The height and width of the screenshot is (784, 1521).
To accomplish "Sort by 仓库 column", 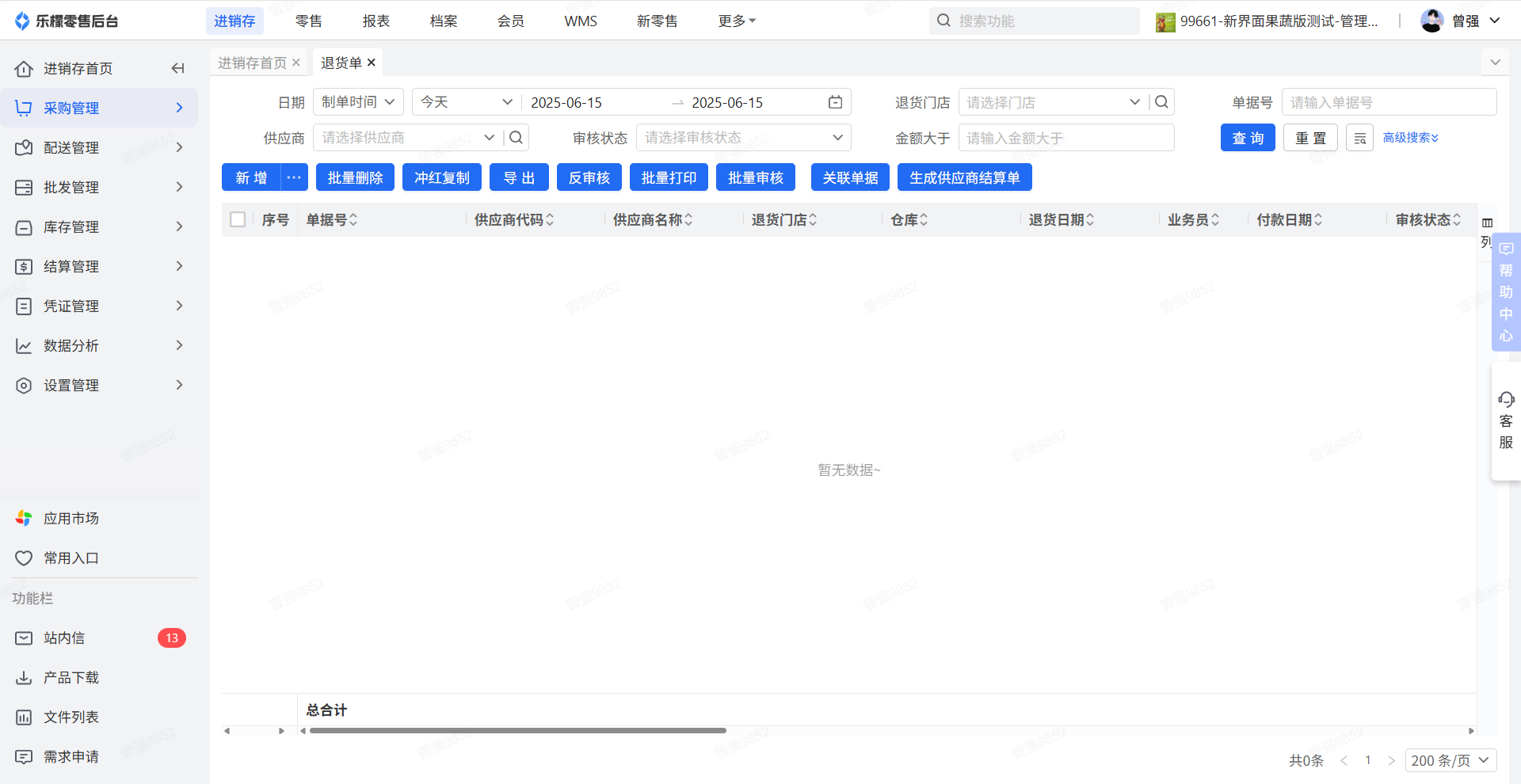I will click(x=924, y=219).
